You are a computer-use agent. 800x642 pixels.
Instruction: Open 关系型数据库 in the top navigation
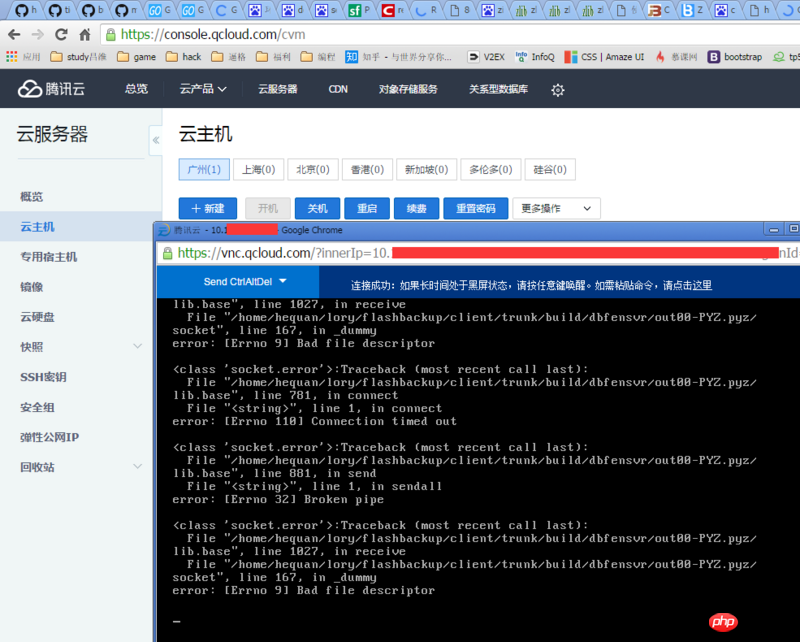click(498, 89)
